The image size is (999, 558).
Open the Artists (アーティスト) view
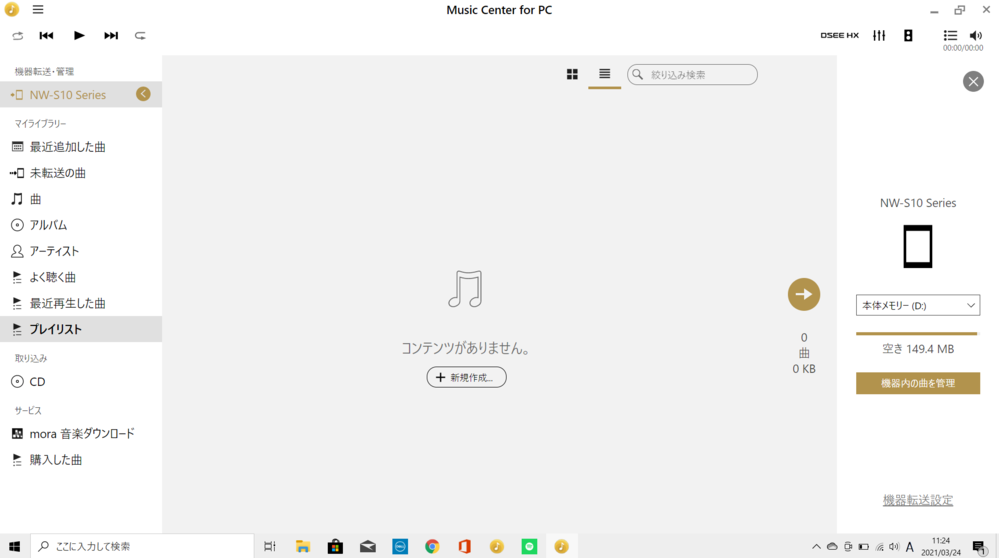tap(81, 251)
